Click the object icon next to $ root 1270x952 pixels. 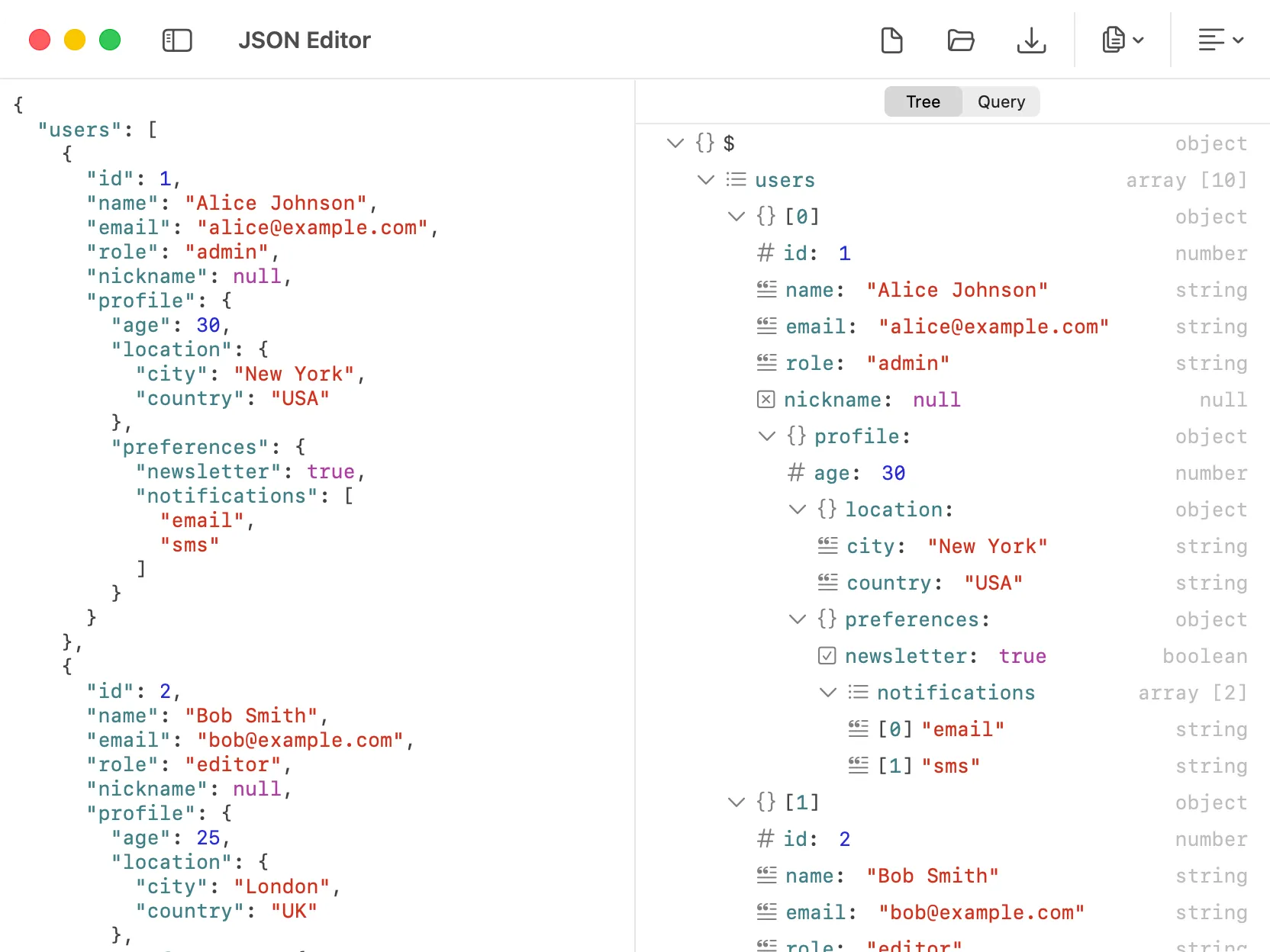coord(703,143)
